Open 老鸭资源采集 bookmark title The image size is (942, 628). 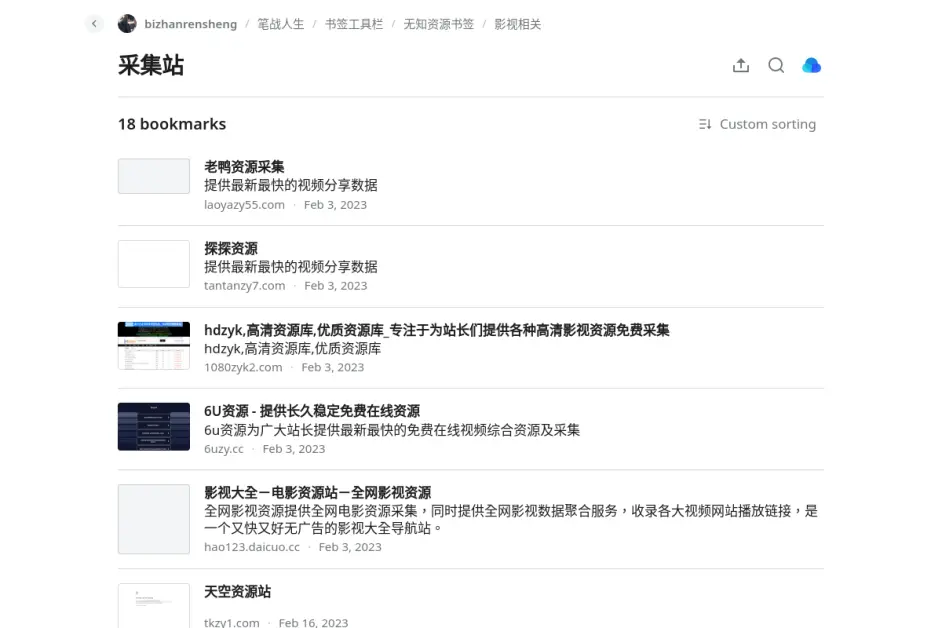244,167
